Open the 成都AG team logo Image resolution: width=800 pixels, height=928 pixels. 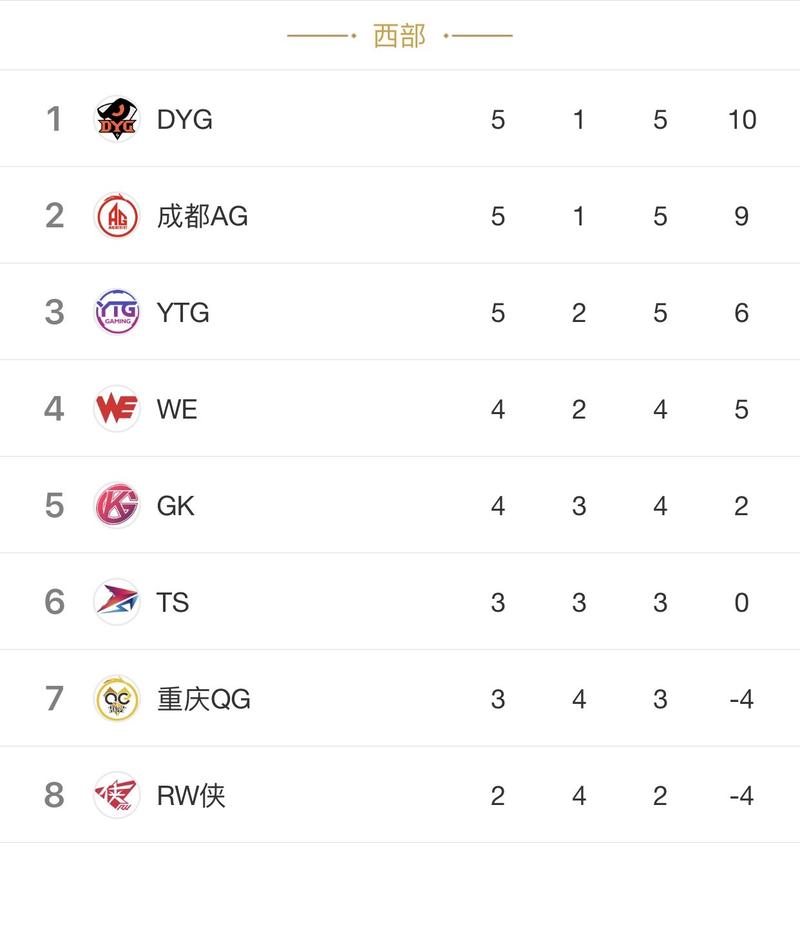117,215
